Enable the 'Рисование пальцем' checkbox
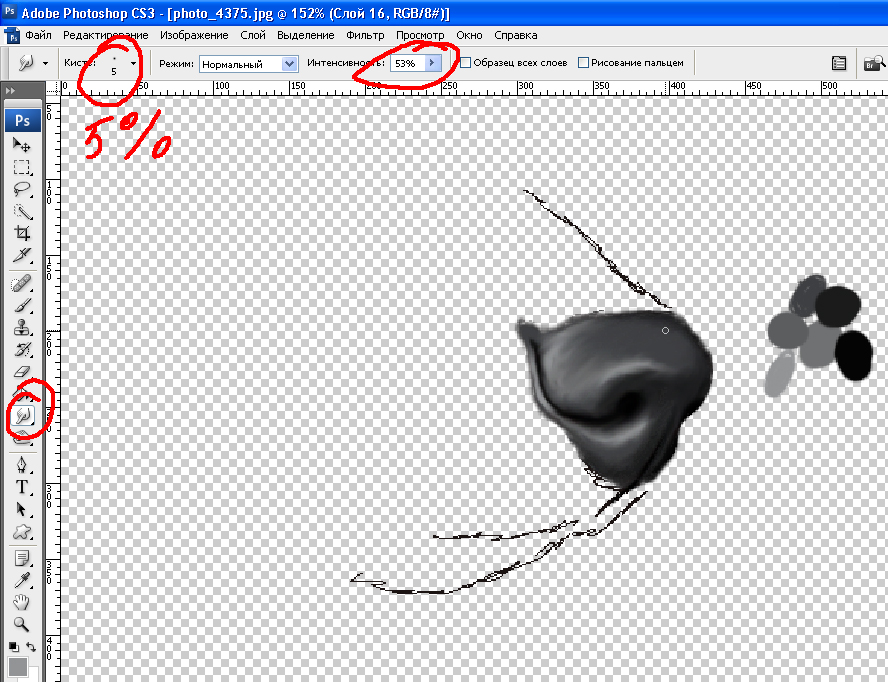Screen dimensions: 888x682 pos(584,63)
